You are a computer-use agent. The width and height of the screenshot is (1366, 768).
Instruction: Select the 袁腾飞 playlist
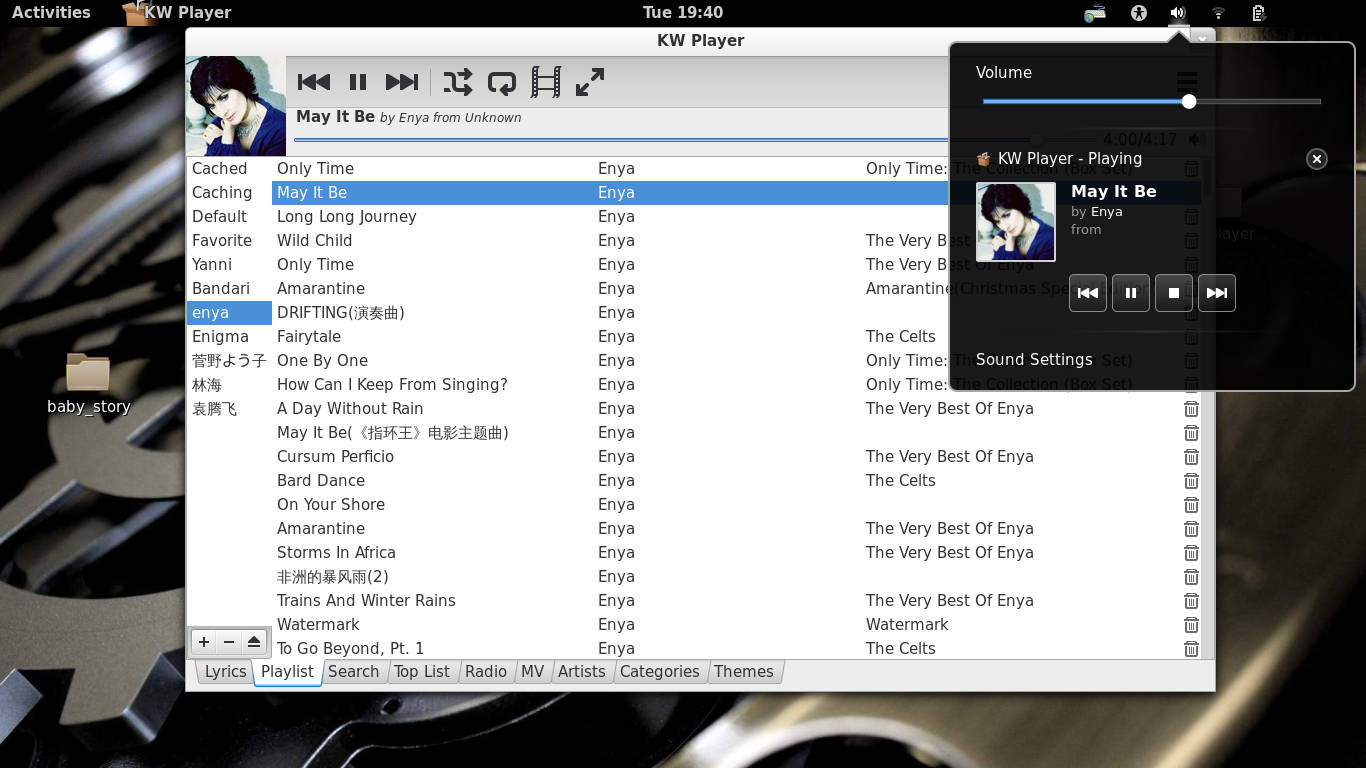tap(229, 409)
